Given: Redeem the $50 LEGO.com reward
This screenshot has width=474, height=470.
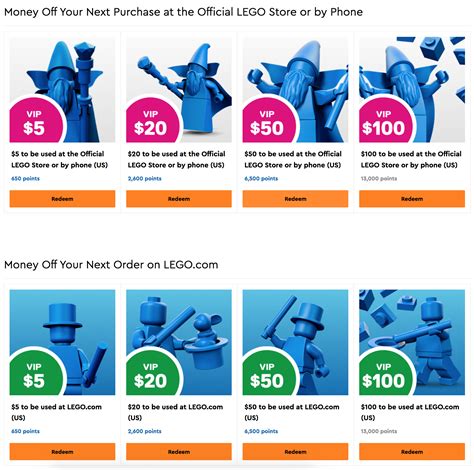Looking at the screenshot, I should (295, 452).
